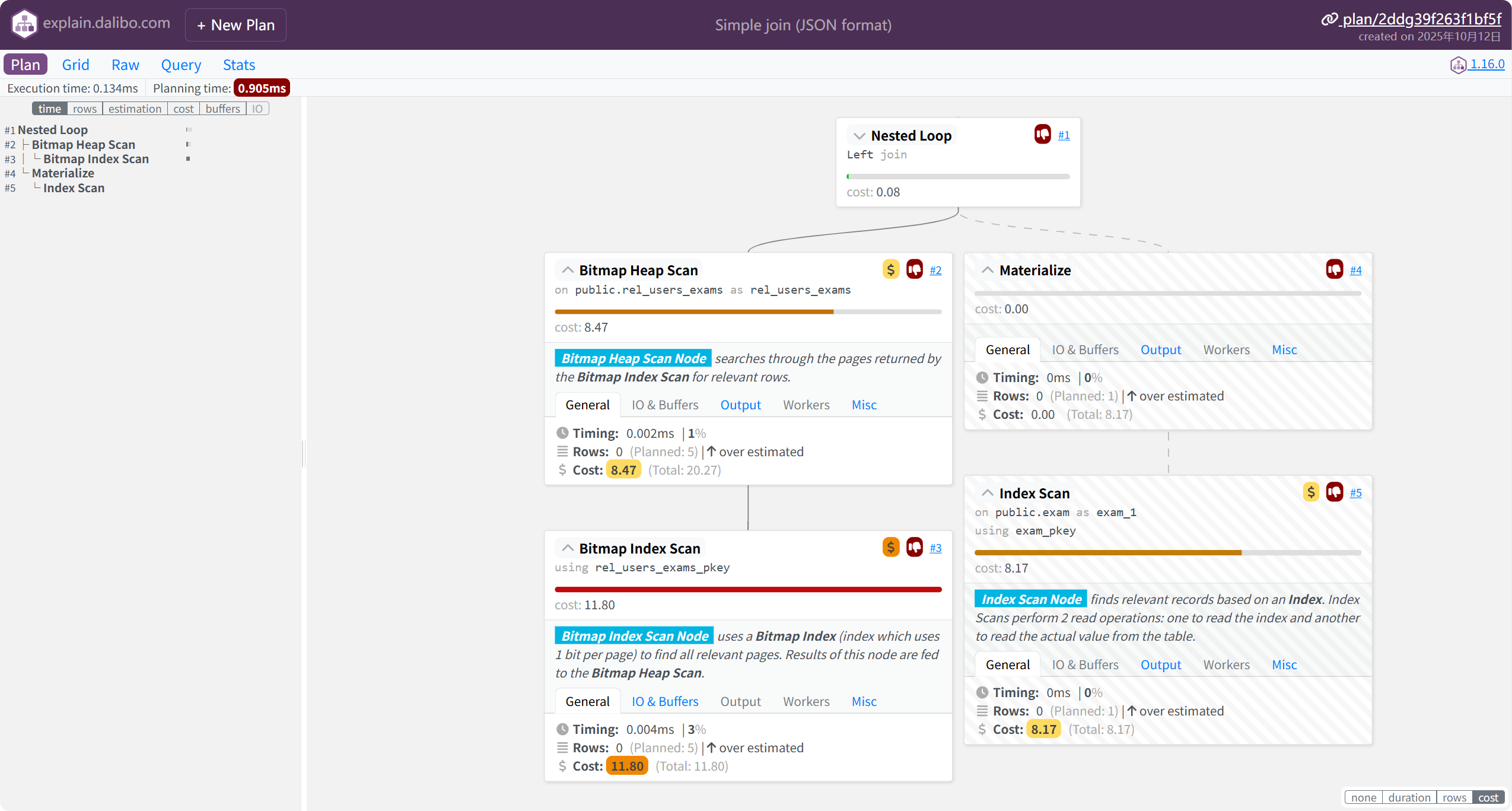This screenshot has width=1512, height=811.
Task: Select Materialize in the plan tree list
Action: pos(63,173)
